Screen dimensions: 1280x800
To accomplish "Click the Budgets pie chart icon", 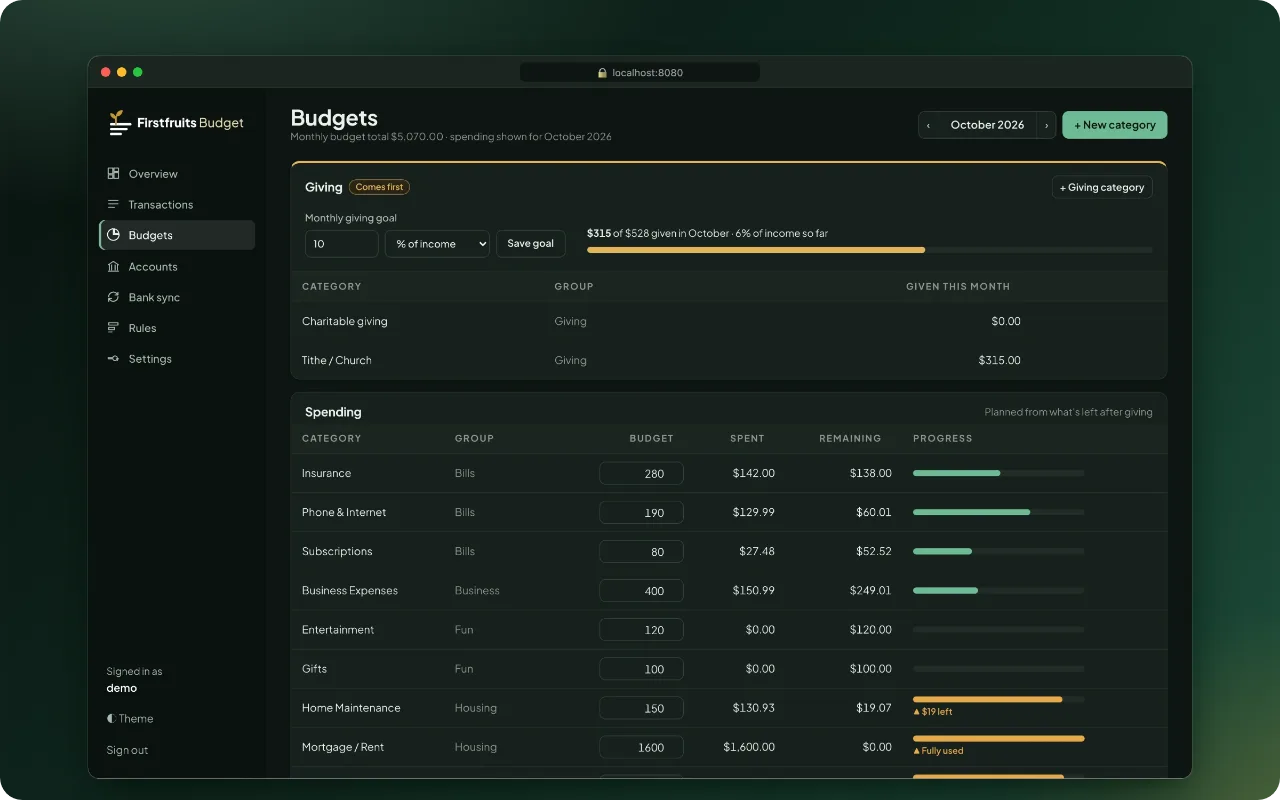I will coord(114,235).
